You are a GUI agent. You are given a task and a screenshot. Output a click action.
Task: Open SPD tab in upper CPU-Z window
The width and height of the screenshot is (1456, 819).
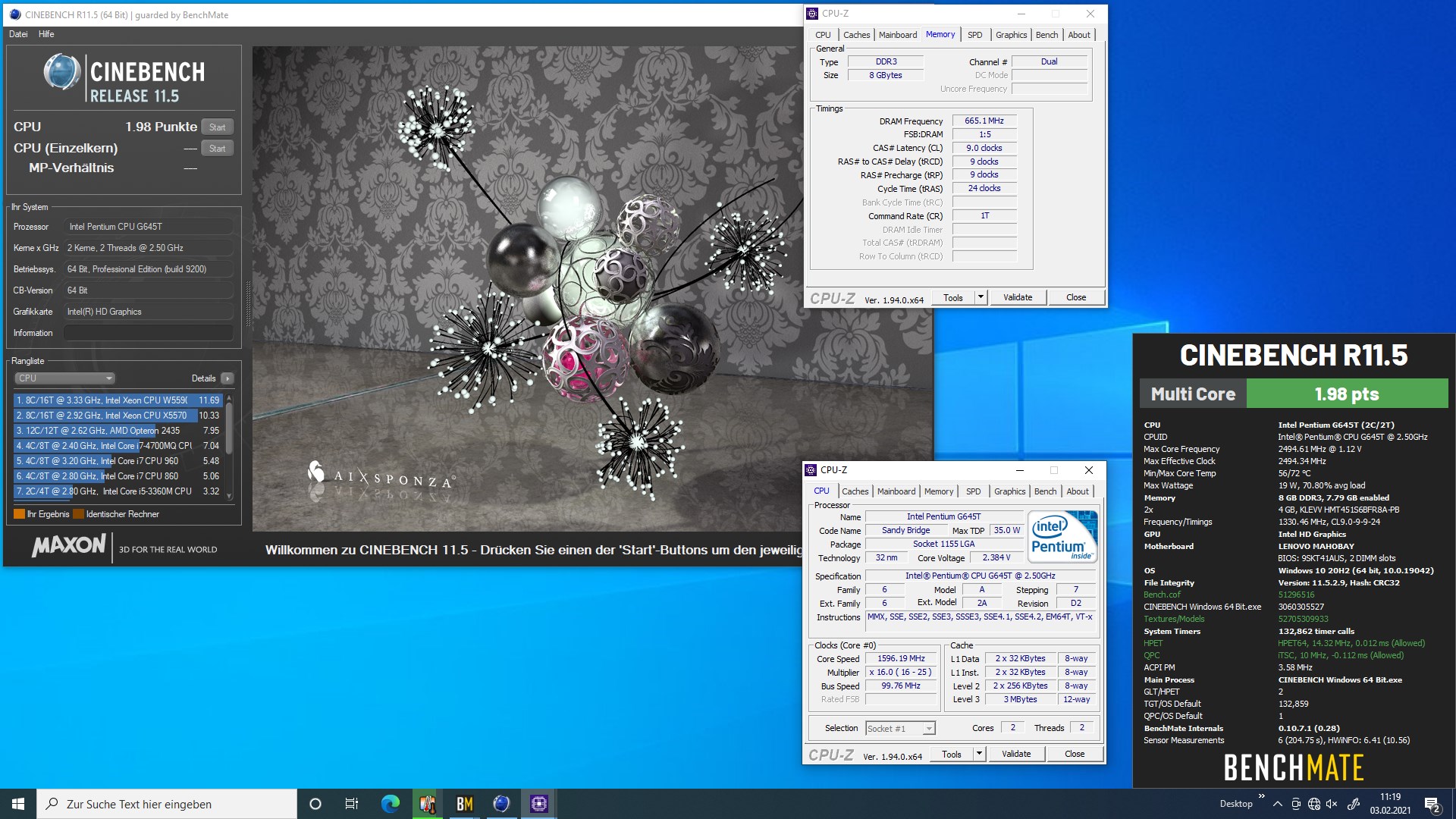coord(974,35)
